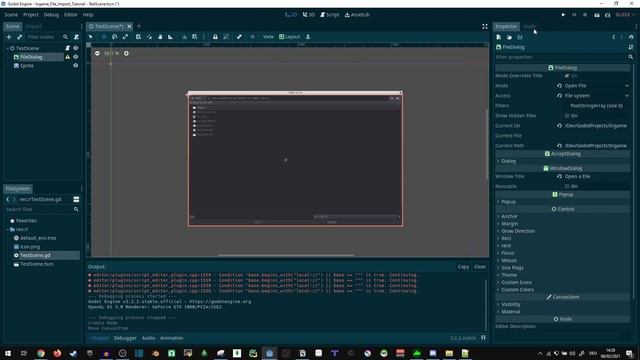
Task: Toggle visibility of Sprite node
Action: [x=76, y=66]
